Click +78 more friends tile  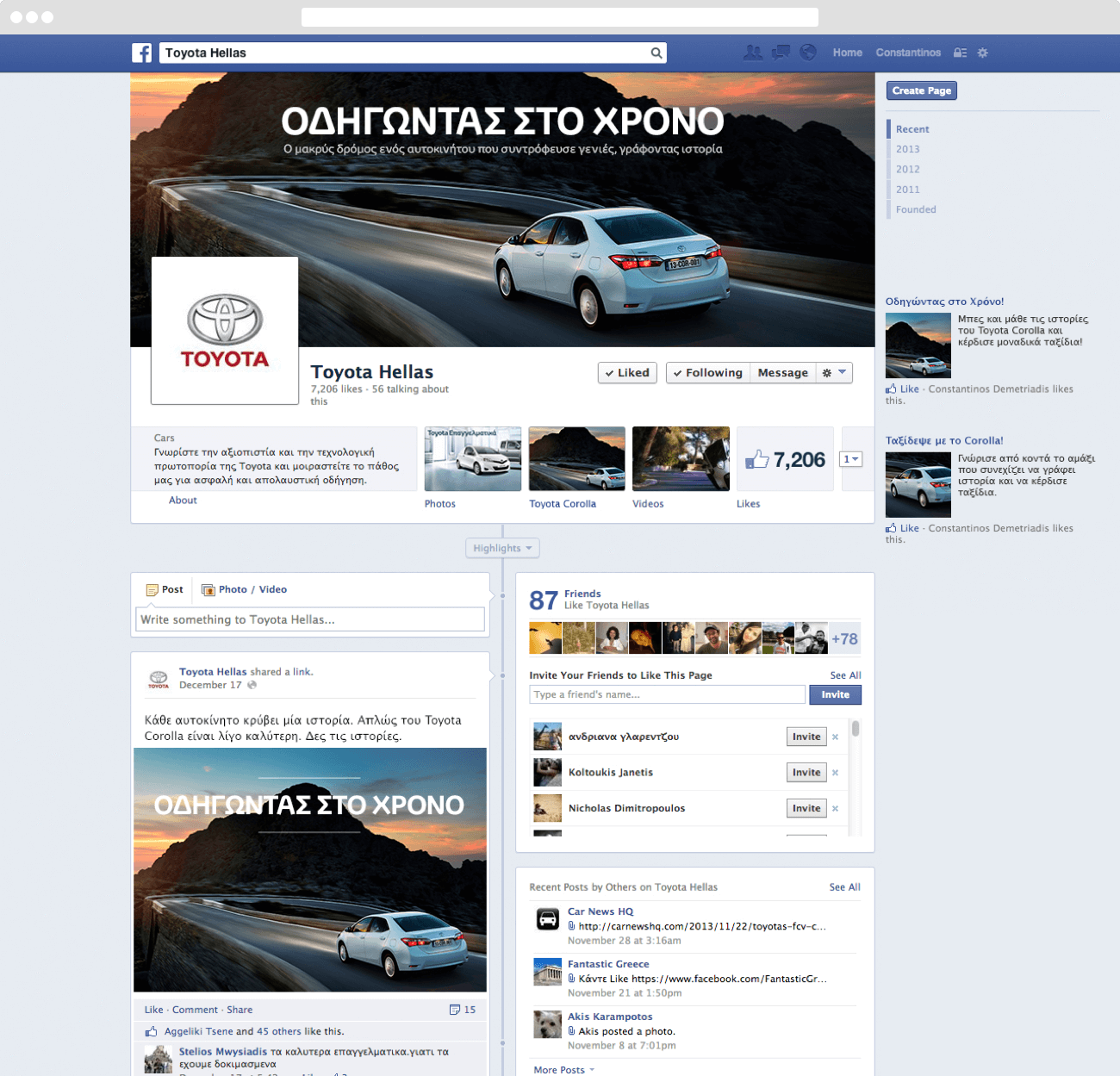[844, 638]
